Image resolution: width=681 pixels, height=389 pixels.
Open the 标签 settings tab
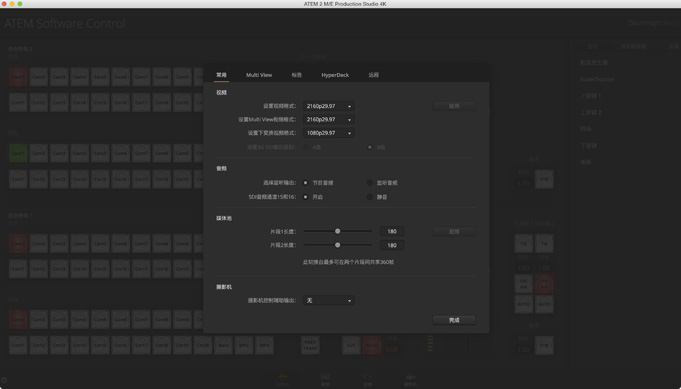click(x=297, y=75)
